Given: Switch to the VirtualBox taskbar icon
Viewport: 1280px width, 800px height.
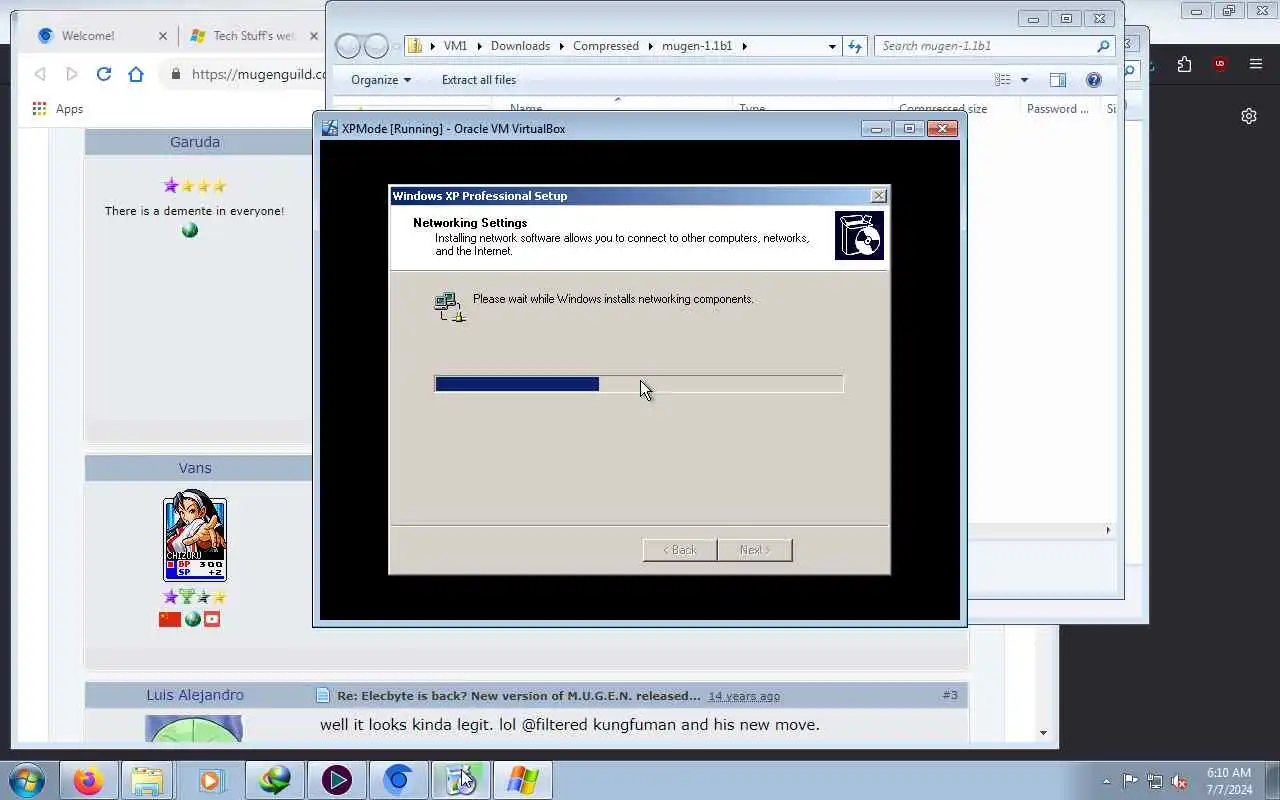Looking at the screenshot, I should click(x=461, y=780).
